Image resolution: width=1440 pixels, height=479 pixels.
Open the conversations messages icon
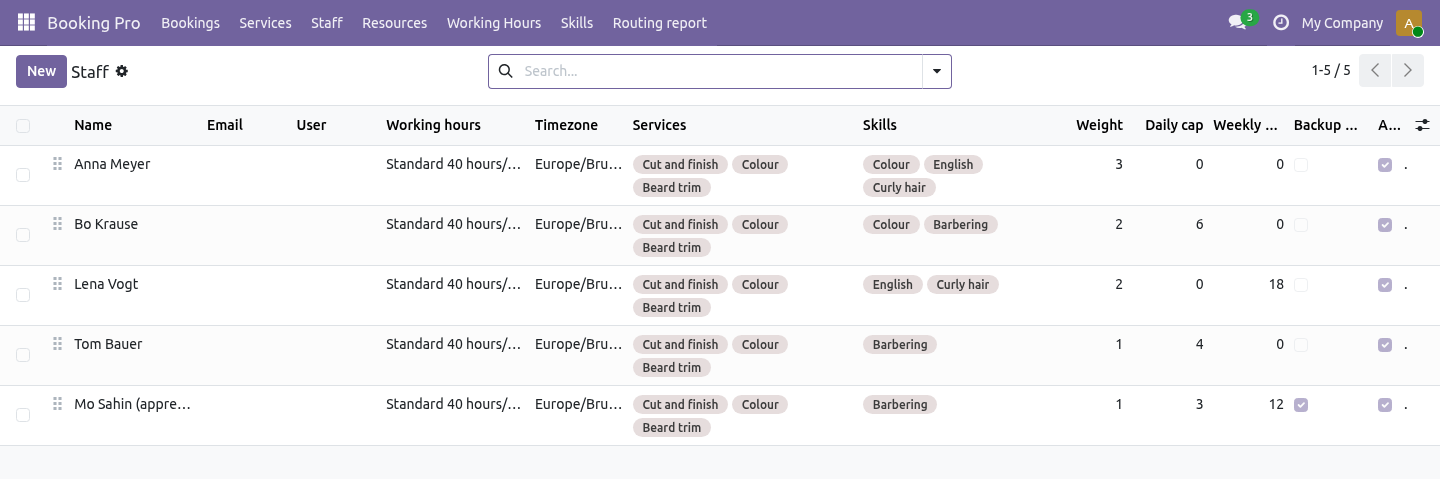pyautogui.click(x=1238, y=22)
